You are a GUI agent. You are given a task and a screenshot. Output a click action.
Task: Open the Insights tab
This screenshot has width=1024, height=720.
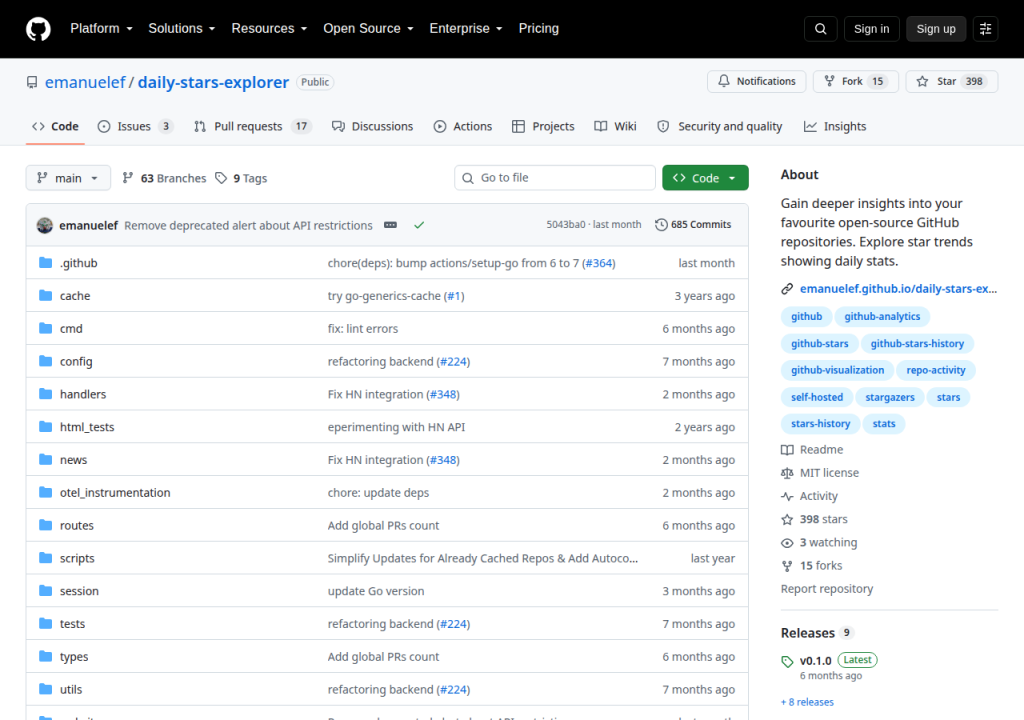[835, 126]
